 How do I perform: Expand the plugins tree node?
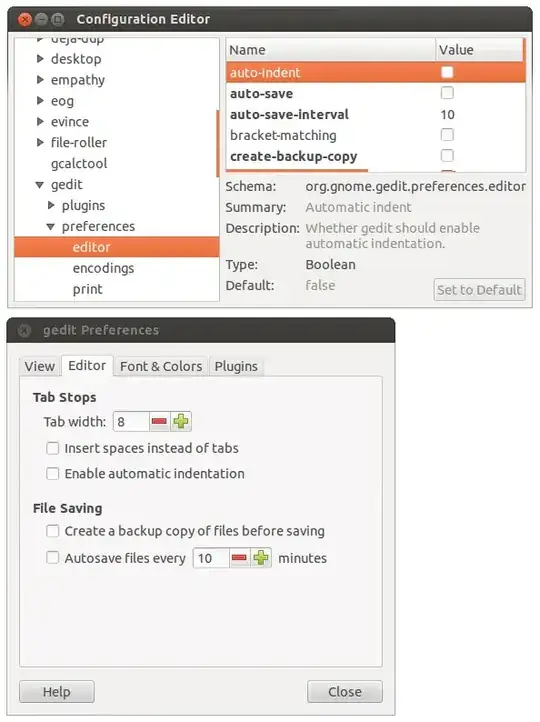(51, 205)
